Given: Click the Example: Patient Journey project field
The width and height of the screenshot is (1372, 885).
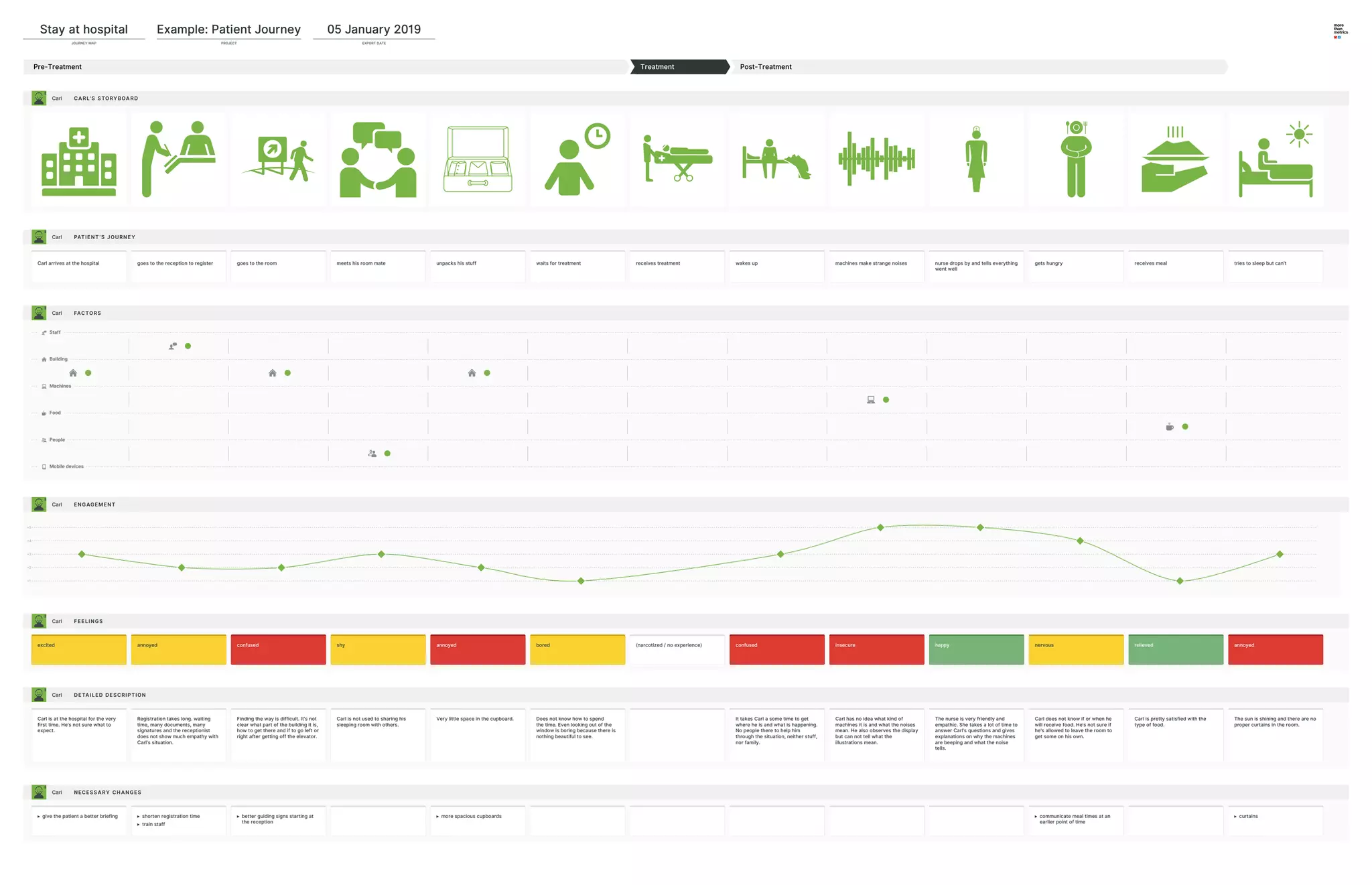Looking at the screenshot, I should click(x=228, y=29).
